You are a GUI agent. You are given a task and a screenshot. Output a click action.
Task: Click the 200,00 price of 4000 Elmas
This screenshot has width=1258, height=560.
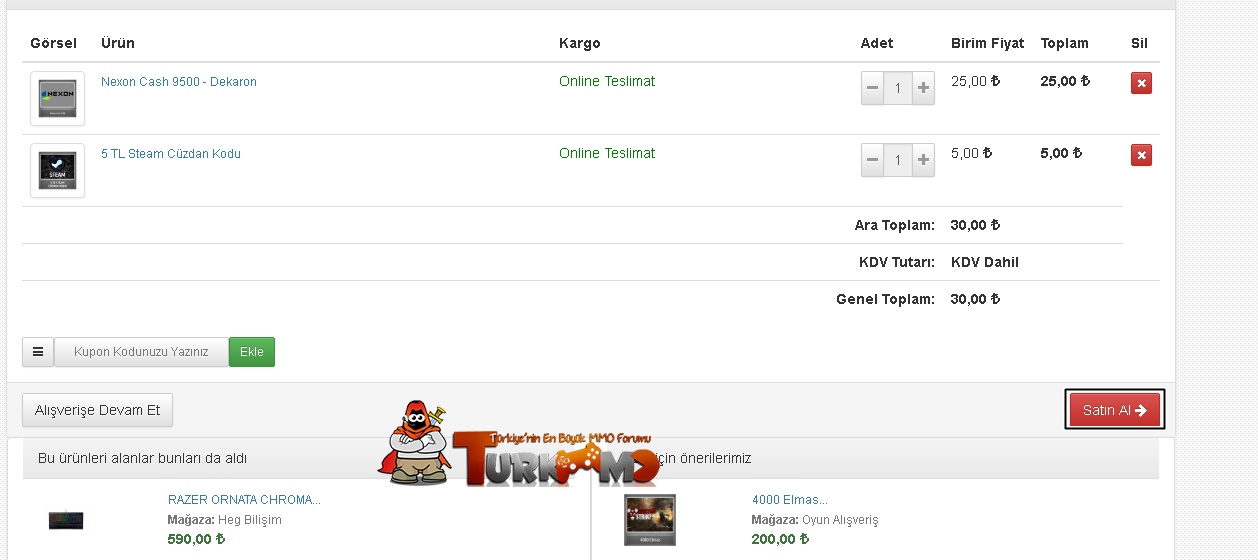[x=780, y=539]
